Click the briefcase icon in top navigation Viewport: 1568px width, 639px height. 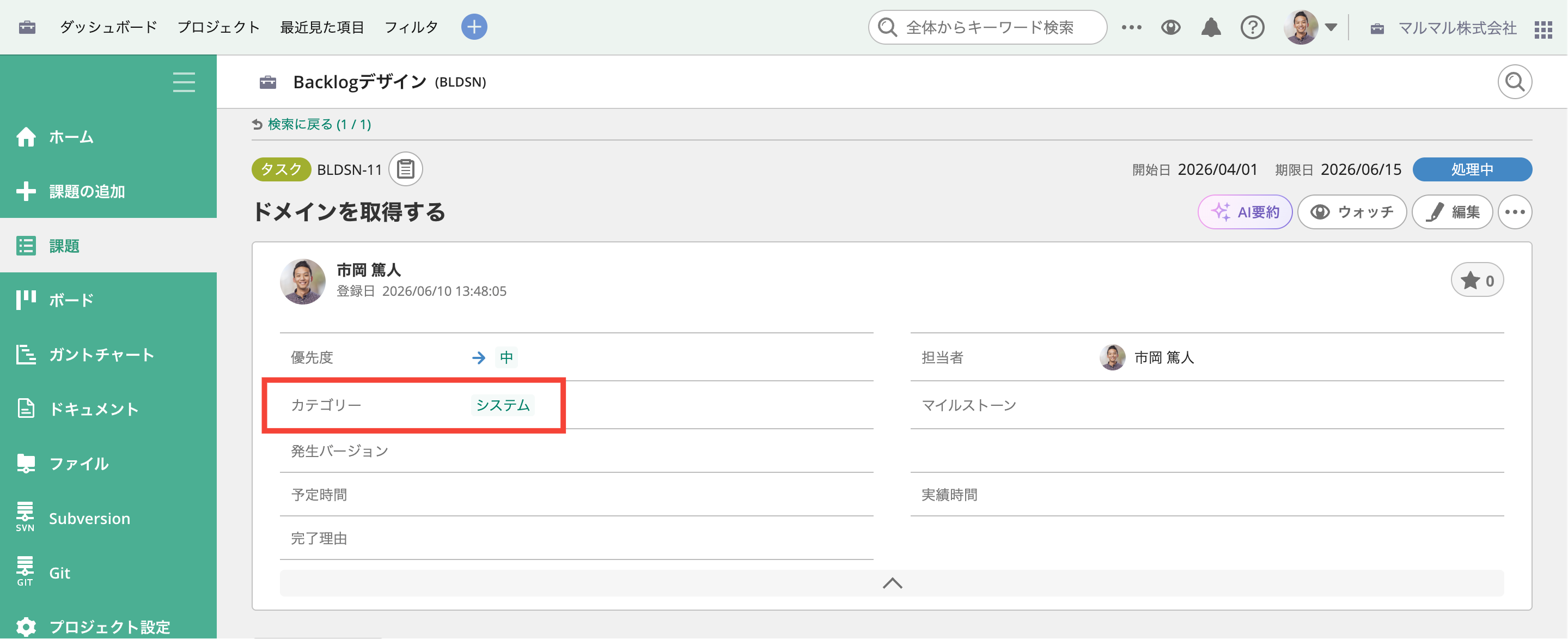(27, 27)
